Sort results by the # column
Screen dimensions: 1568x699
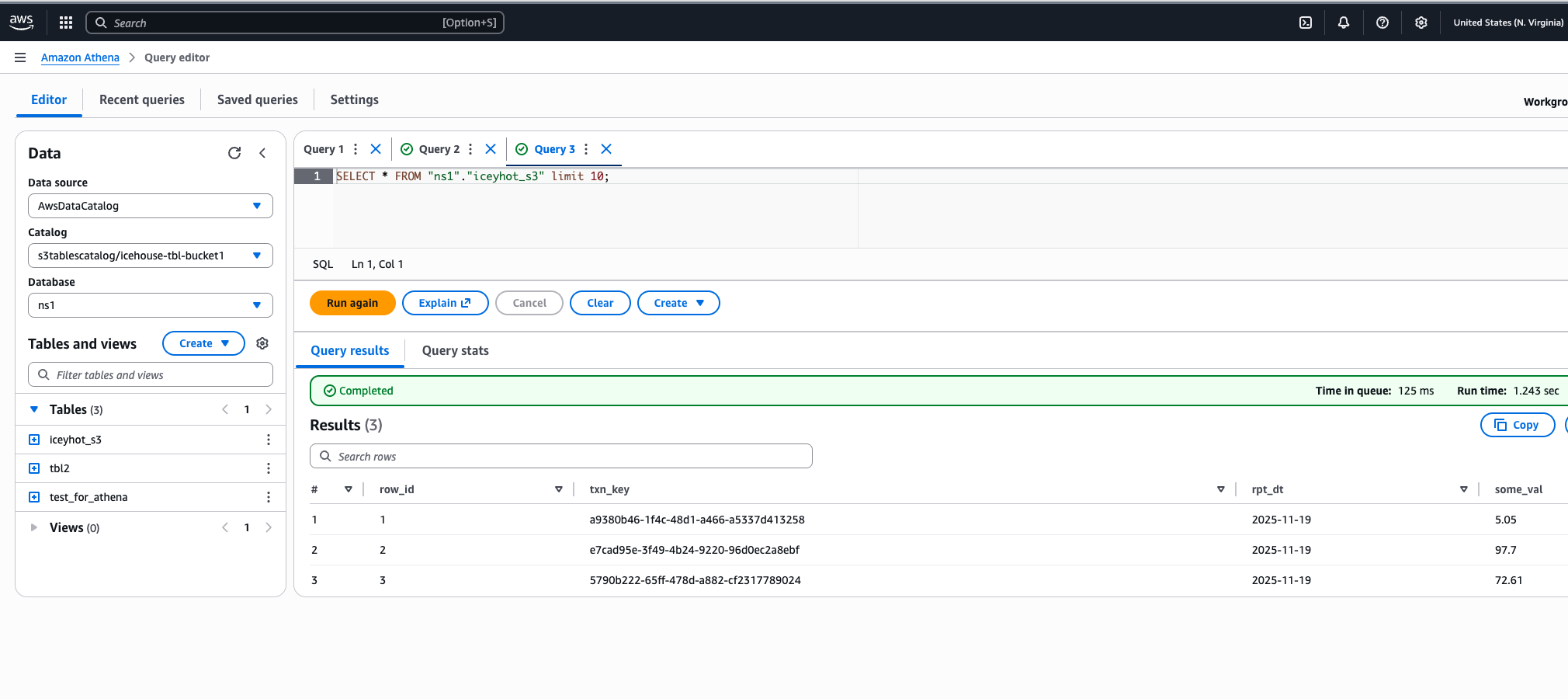(x=349, y=489)
